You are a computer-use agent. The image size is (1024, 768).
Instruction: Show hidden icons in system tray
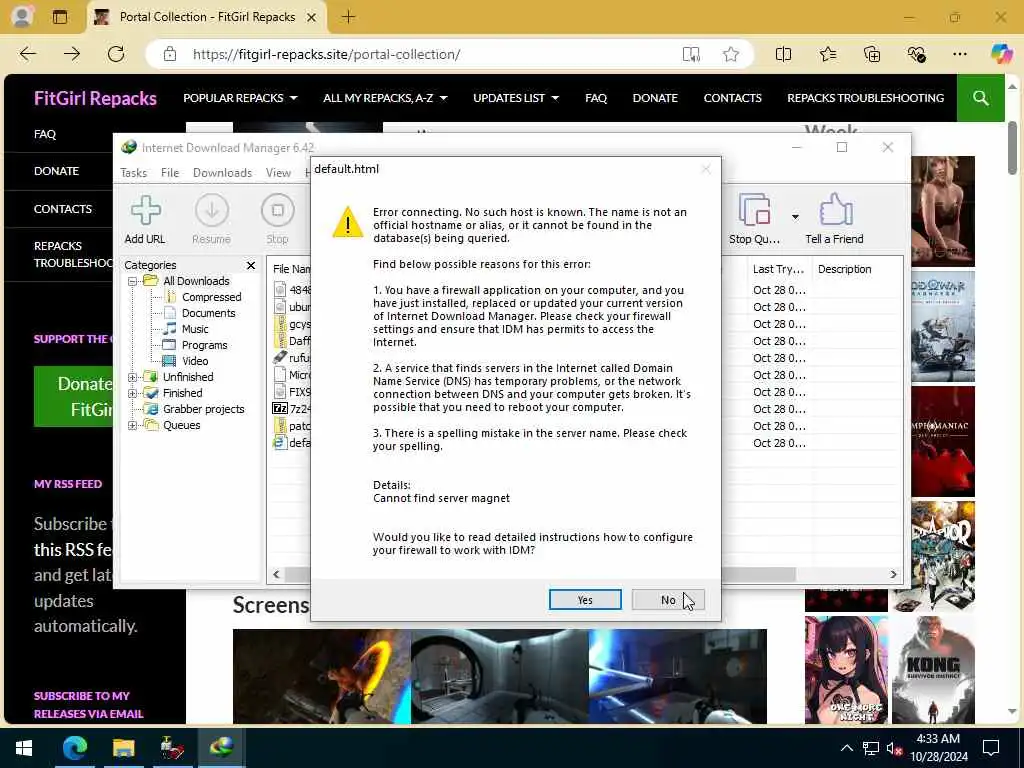(846, 748)
